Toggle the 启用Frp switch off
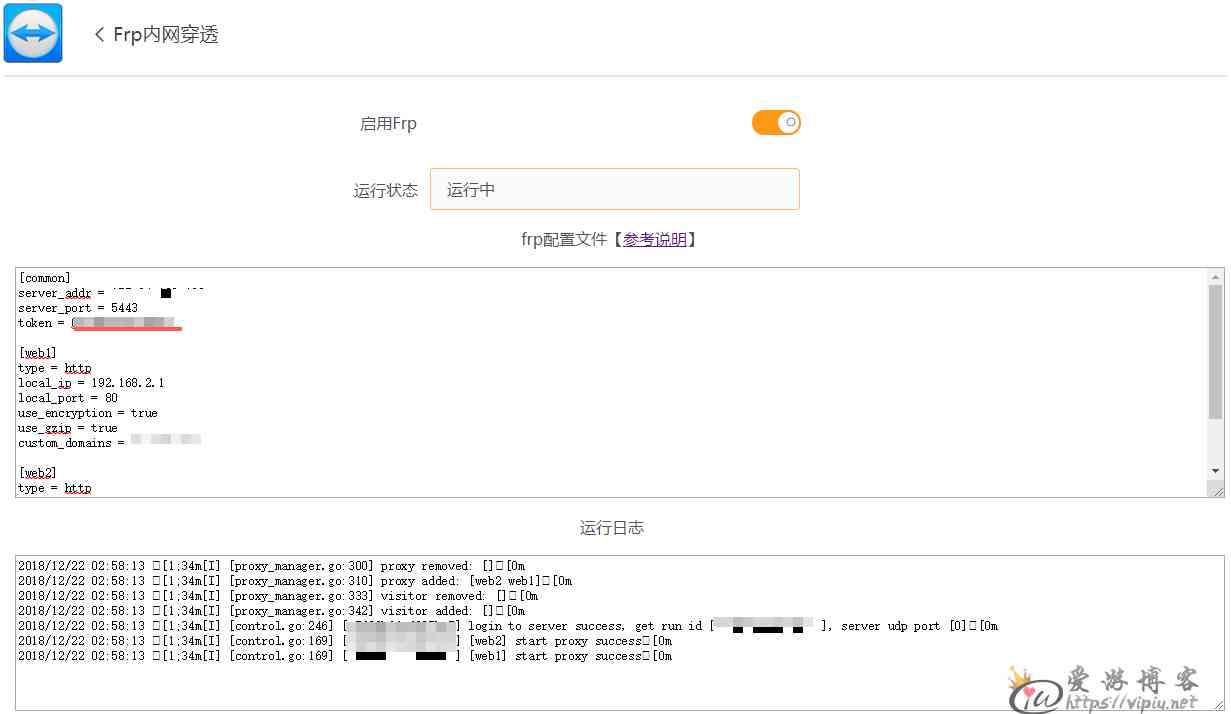 point(776,123)
